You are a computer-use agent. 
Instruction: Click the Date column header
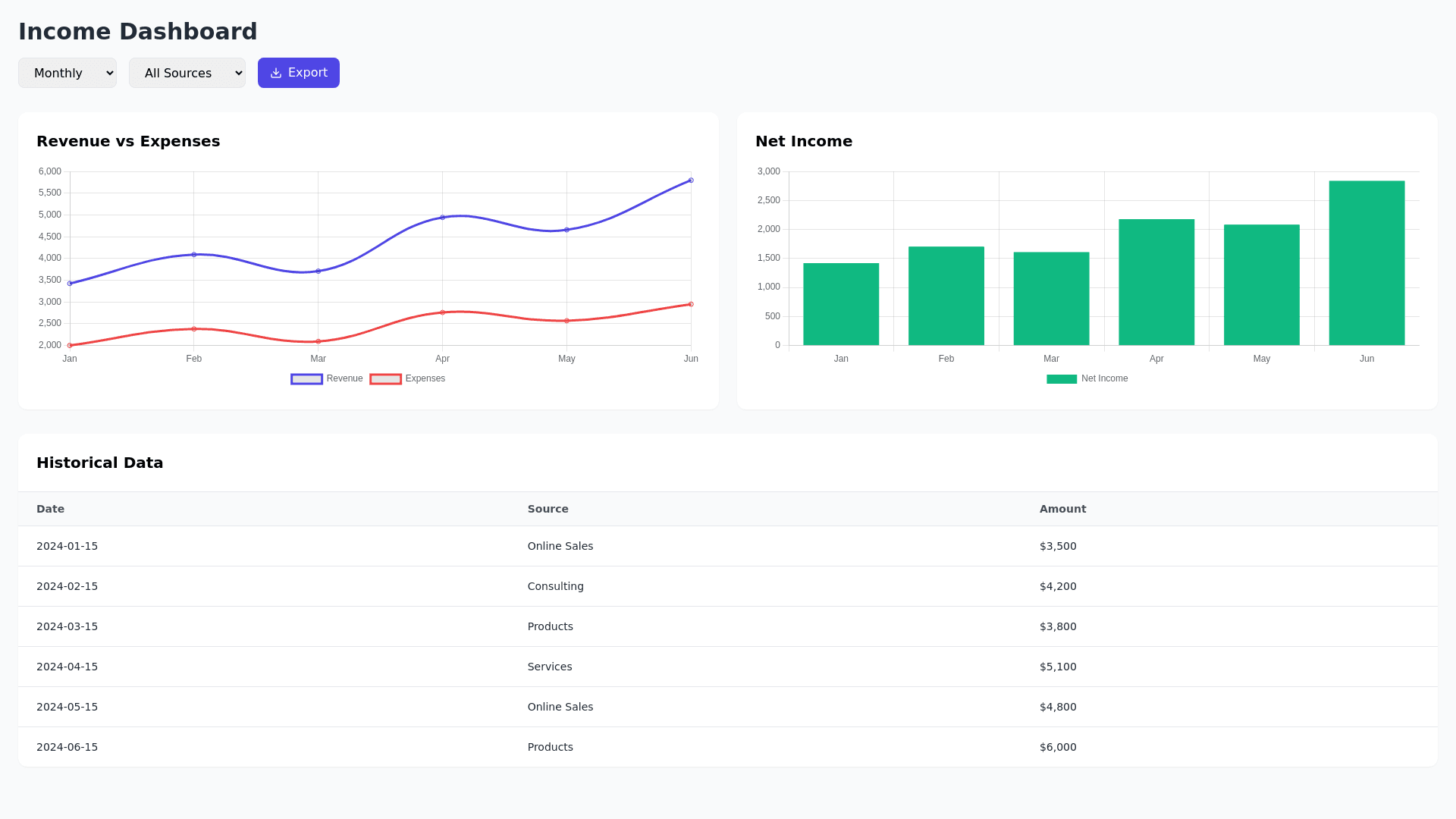[x=51, y=509]
